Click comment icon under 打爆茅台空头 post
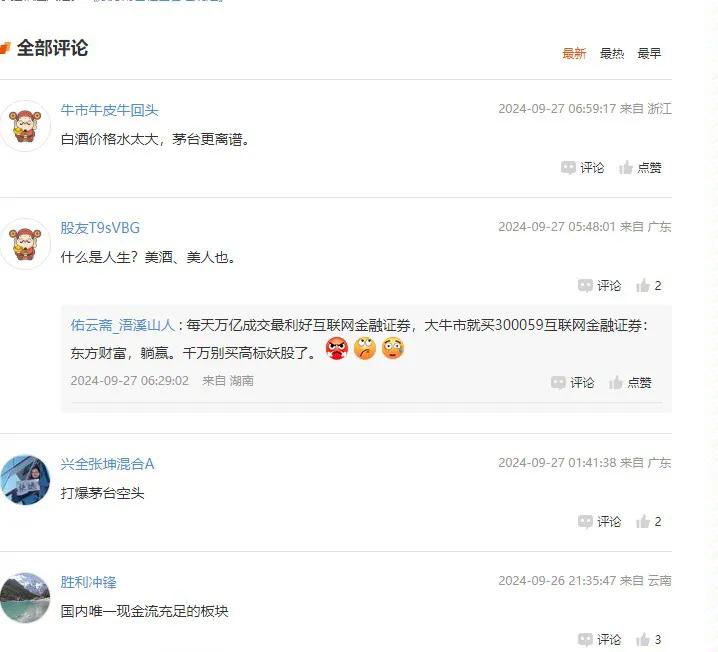718x652 pixels. [x=585, y=522]
